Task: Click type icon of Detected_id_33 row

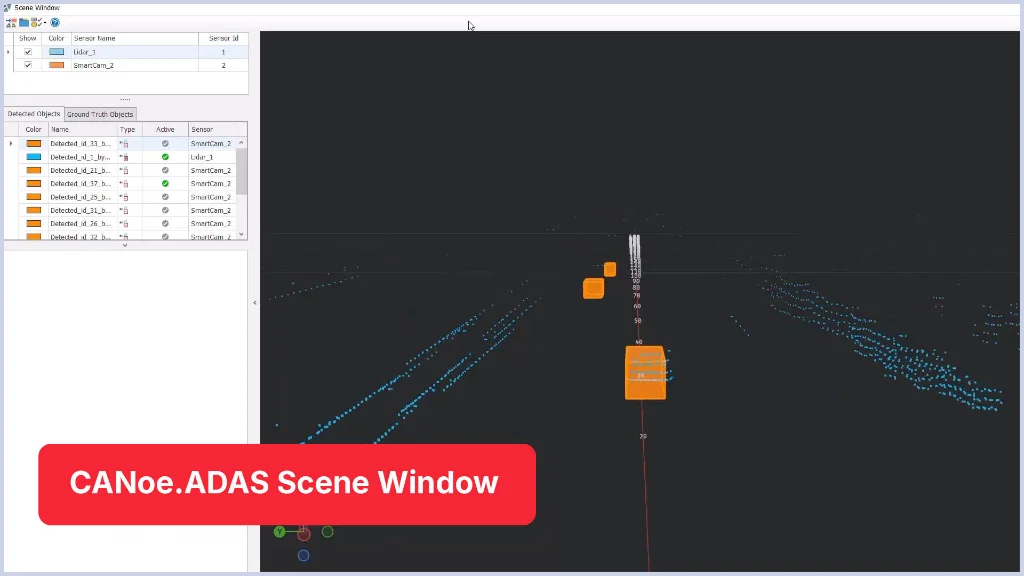Action: [124, 144]
